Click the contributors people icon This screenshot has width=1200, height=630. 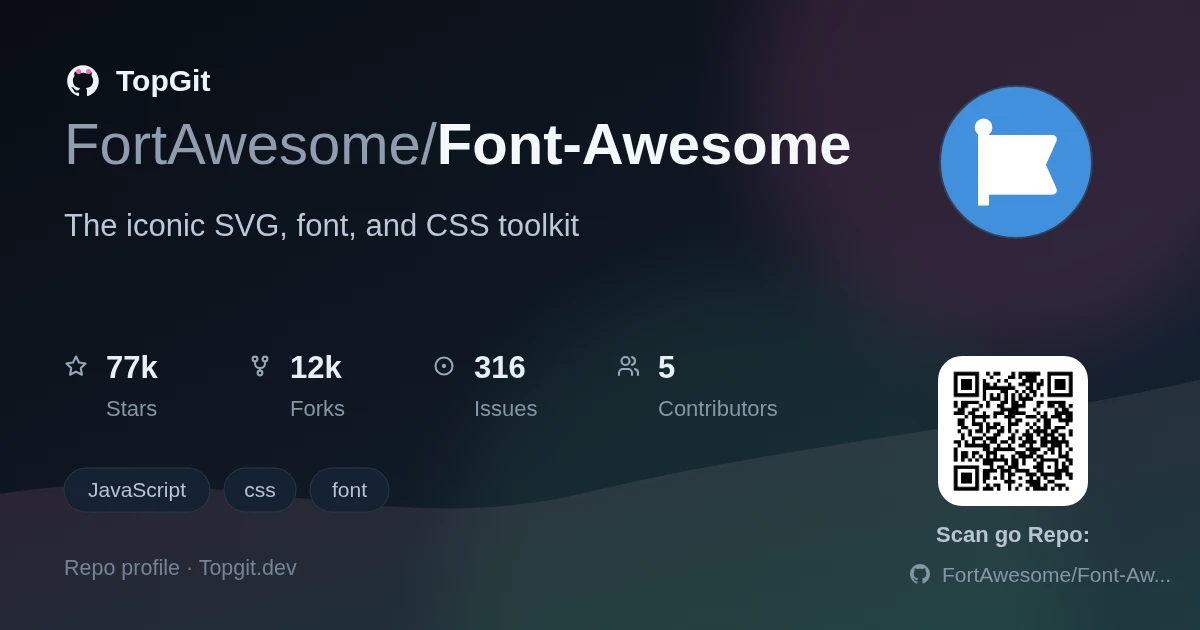[x=628, y=366]
